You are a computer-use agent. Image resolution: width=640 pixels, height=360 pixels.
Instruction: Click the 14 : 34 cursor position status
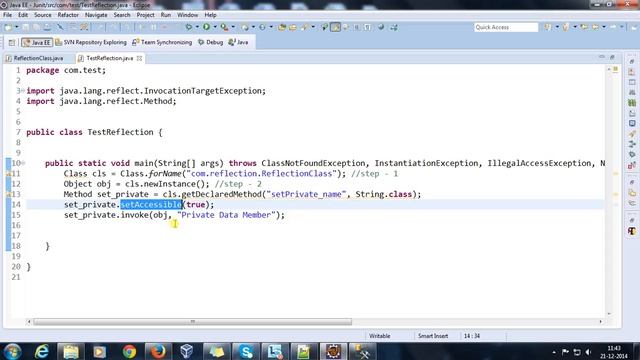coord(472,336)
